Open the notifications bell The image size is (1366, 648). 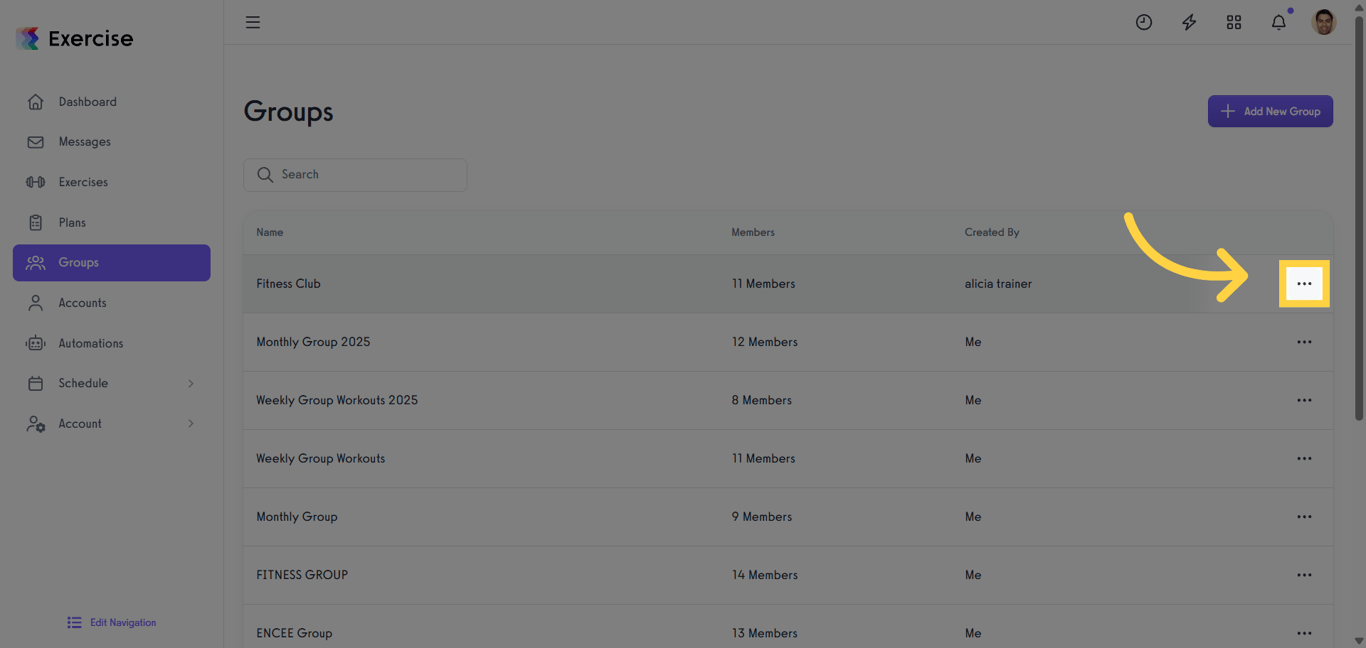(1279, 22)
